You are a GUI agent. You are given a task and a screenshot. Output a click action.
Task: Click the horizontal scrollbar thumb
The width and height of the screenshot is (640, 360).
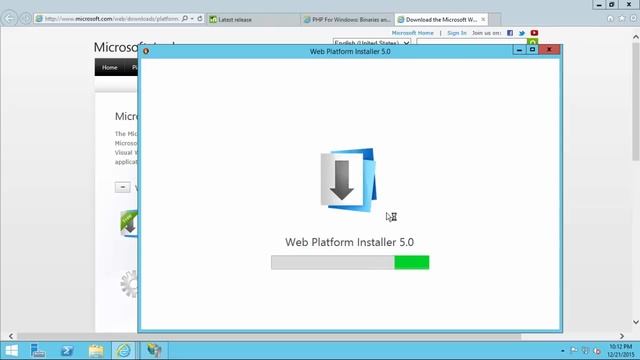[269, 337]
